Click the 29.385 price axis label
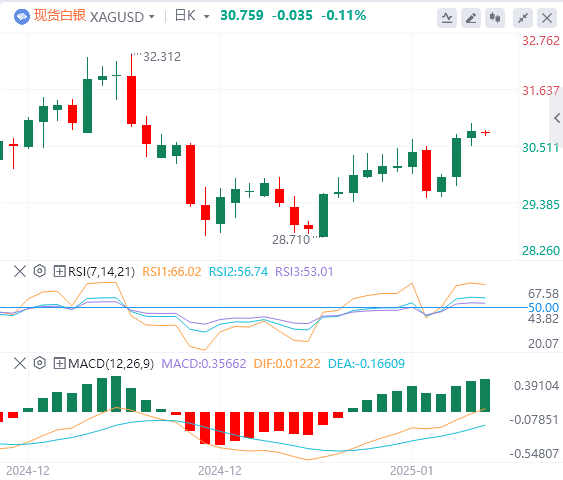 pyautogui.click(x=541, y=205)
